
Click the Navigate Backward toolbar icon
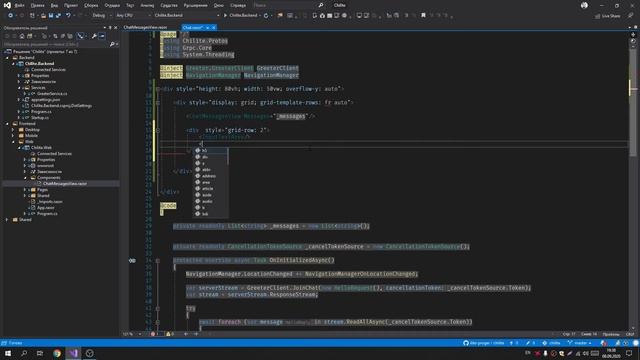pyautogui.click(x=10, y=16)
